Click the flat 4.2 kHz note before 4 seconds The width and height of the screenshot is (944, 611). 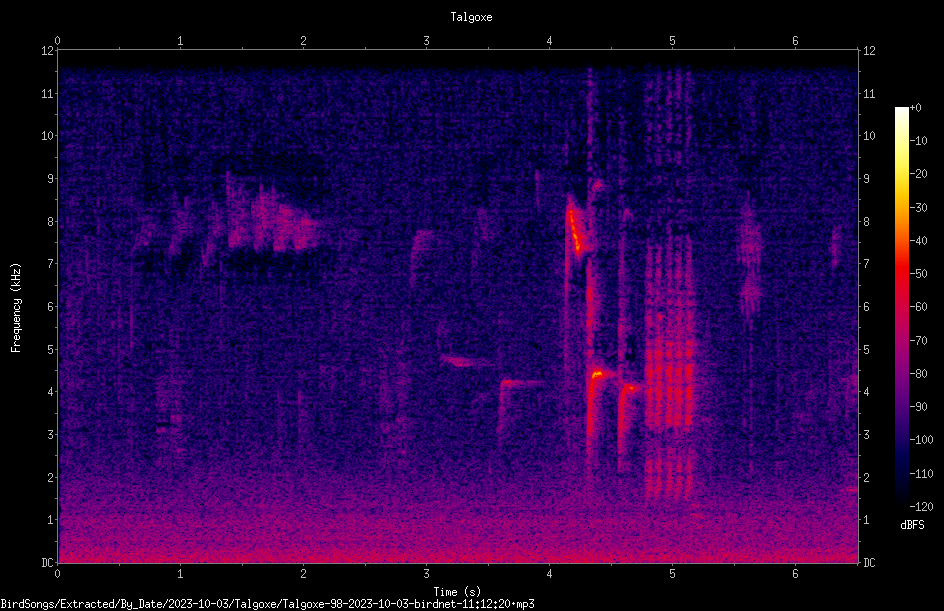(521, 382)
